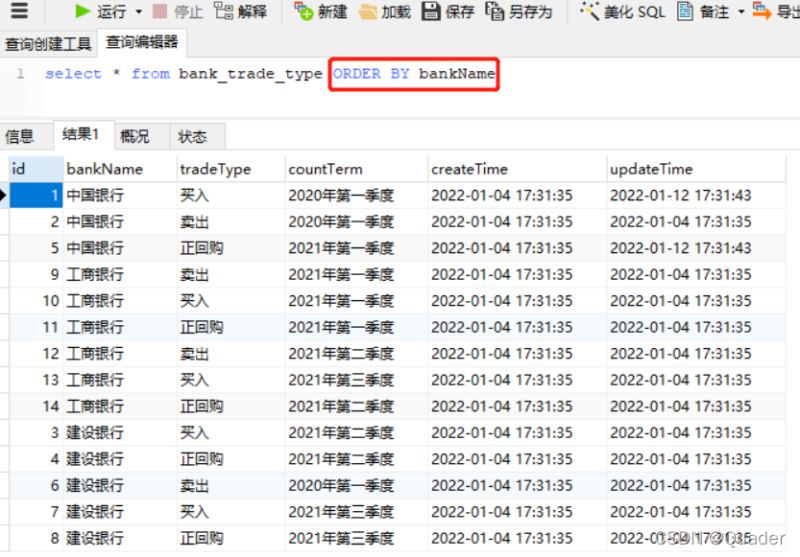Switch to the Query Editor tab
This screenshot has height=557, width=800.
[142, 42]
